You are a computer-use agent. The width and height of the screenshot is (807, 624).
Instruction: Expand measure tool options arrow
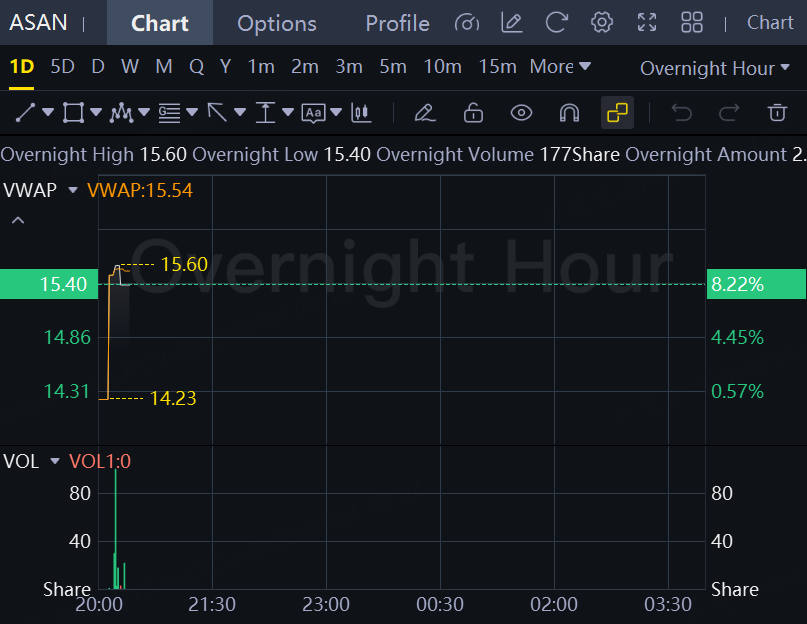click(x=288, y=112)
